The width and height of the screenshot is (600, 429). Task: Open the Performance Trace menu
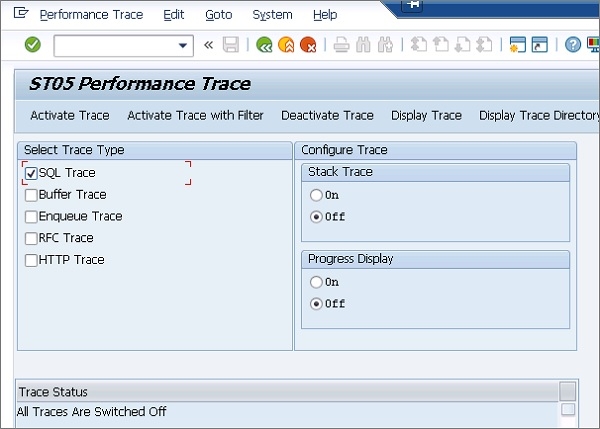coord(91,15)
